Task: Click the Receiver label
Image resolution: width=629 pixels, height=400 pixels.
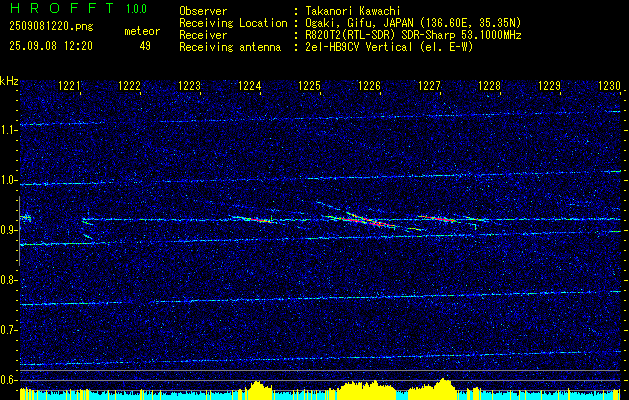Action: 203,35
